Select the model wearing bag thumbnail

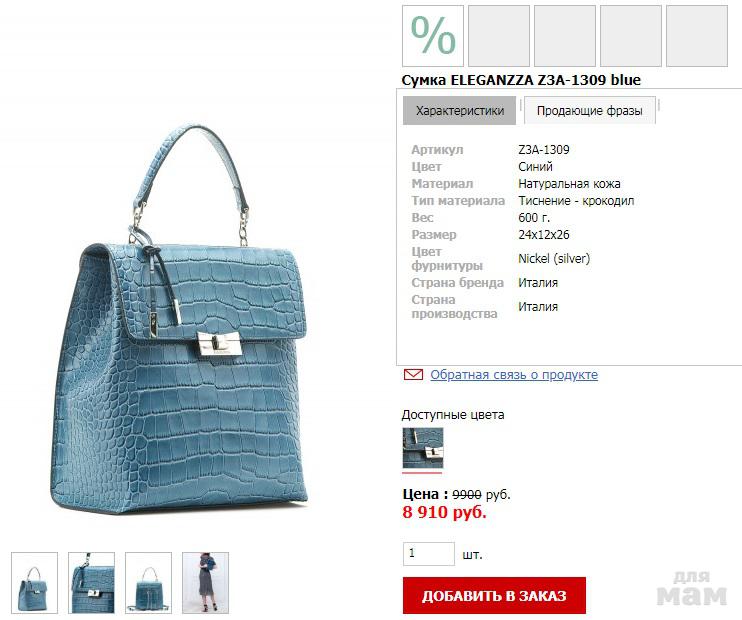205,583
